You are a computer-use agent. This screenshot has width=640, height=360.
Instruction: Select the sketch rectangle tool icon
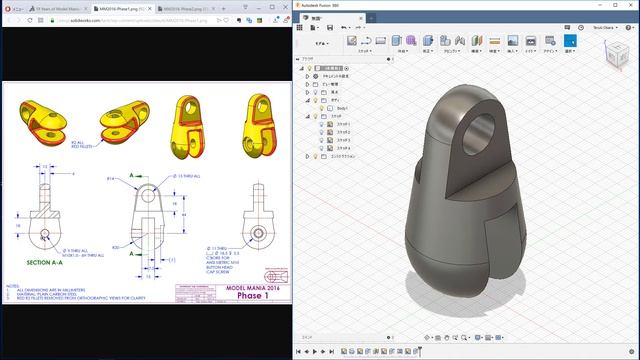[x=380, y=40]
